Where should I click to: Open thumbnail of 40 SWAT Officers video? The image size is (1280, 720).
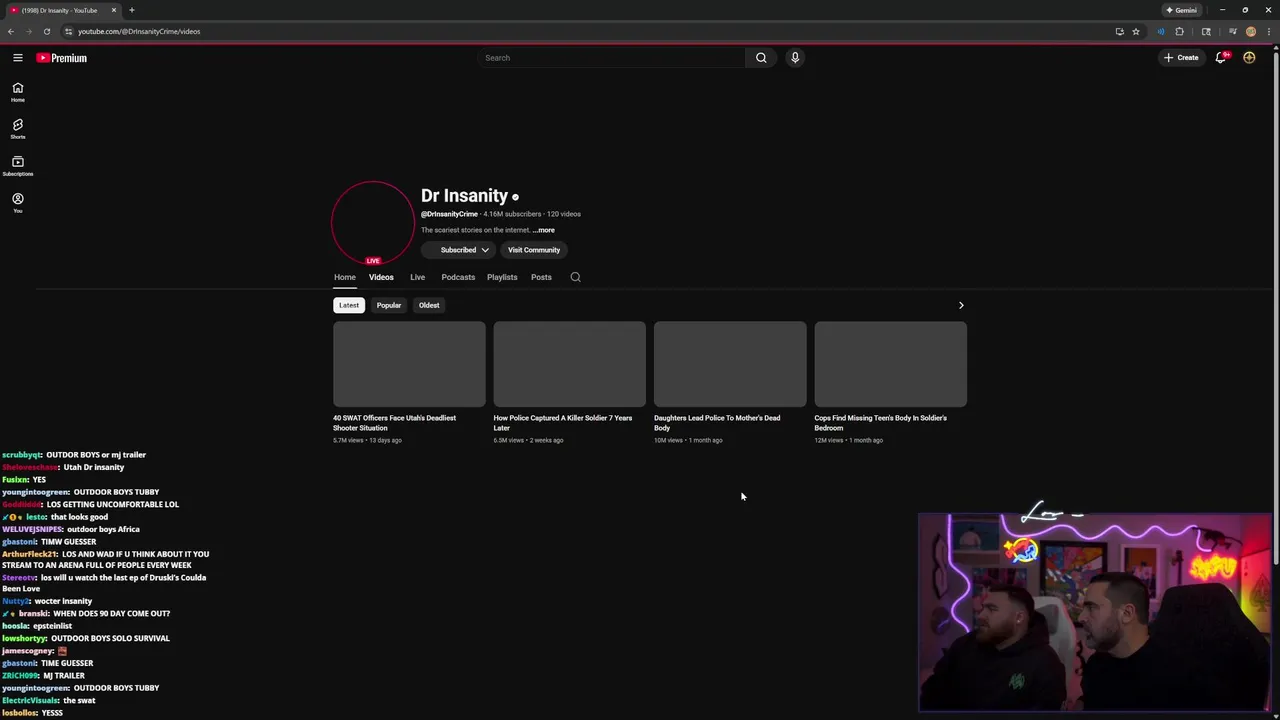pyautogui.click(x=409, y=364)
